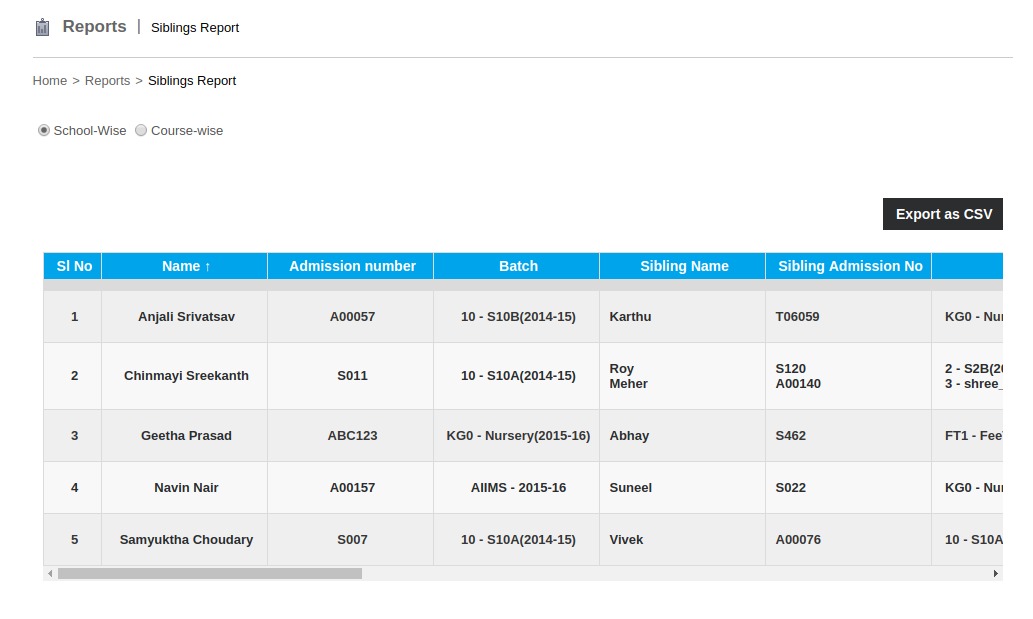
Task: Click the Samyuktha Choudary name cell
Action: coord(186,540)
